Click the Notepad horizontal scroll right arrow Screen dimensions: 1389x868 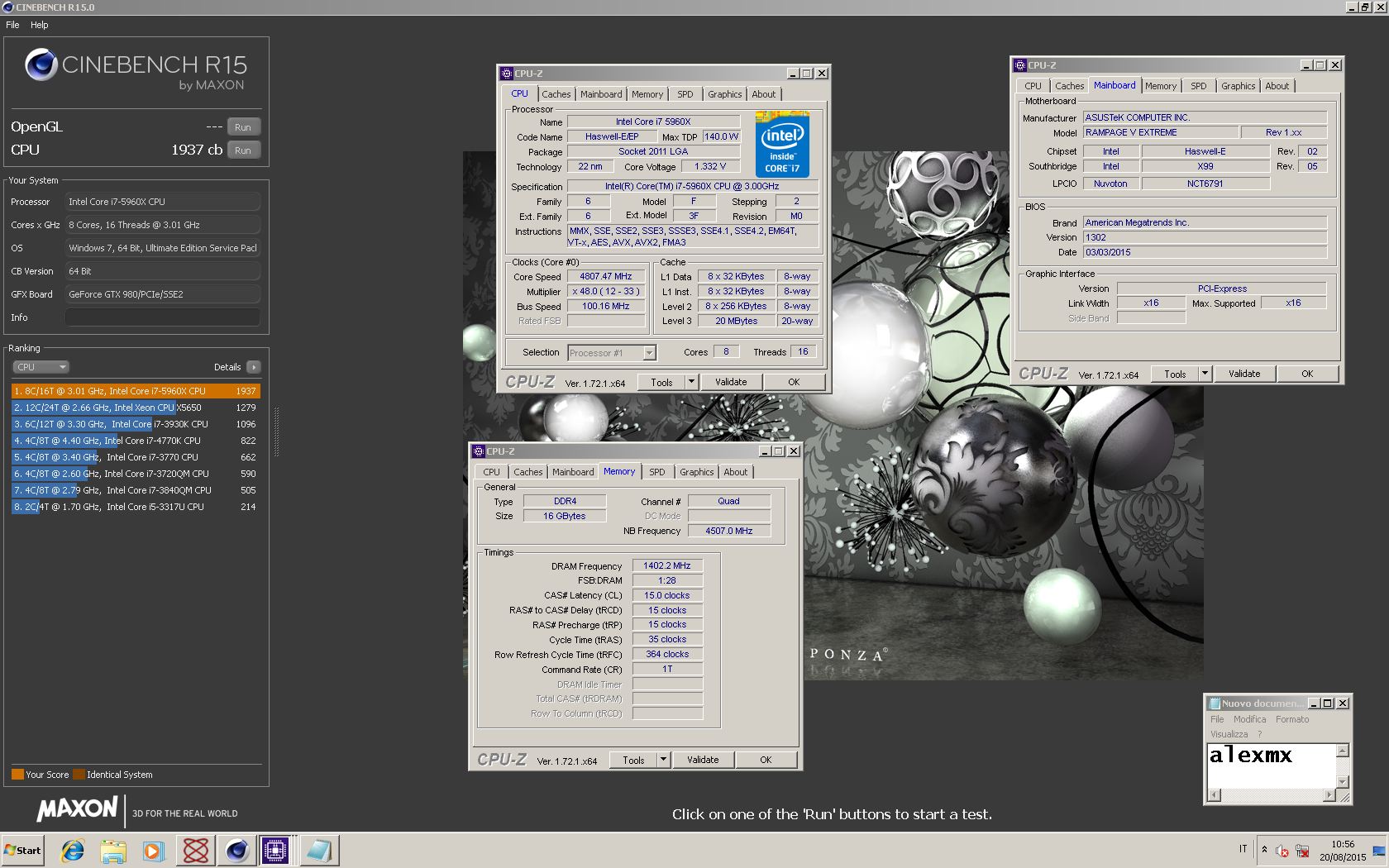[1329, 795]
